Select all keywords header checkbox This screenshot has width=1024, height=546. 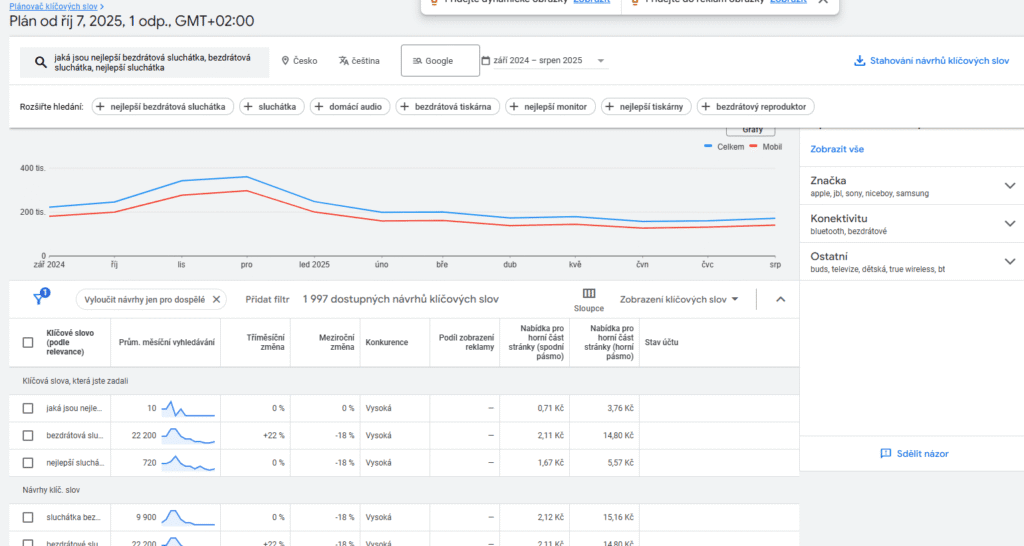(x=28, y=342)
